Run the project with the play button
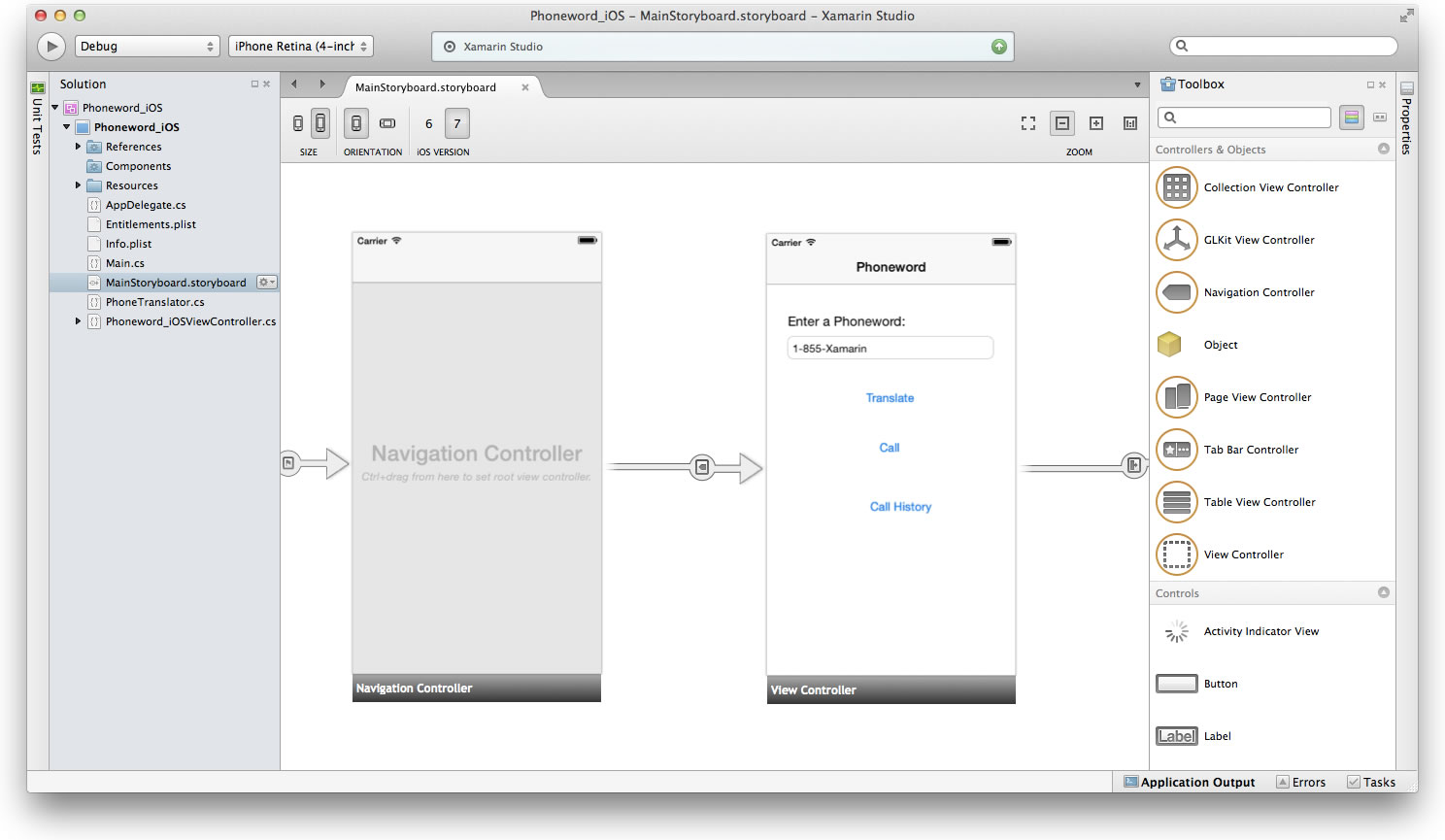 (x=50, y=46)
